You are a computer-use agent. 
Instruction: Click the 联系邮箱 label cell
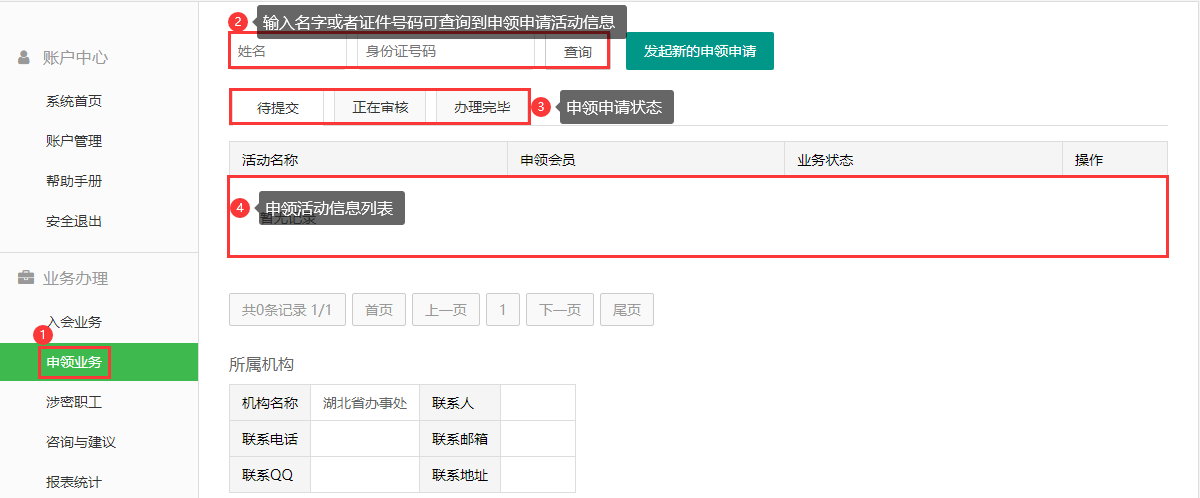[x=460, y=439]
